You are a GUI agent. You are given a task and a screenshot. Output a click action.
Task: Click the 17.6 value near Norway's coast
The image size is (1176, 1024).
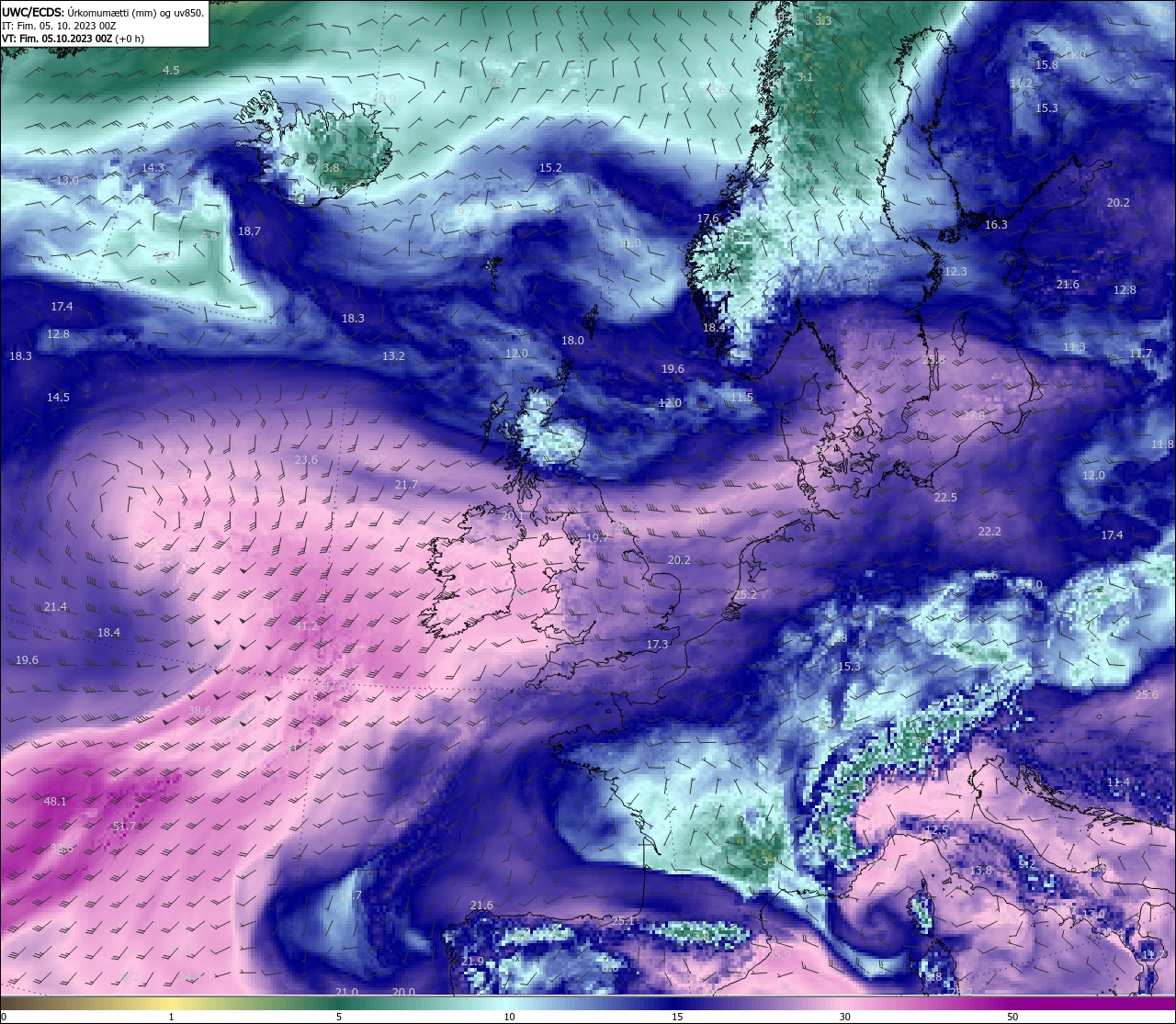[x=707, y=219]
